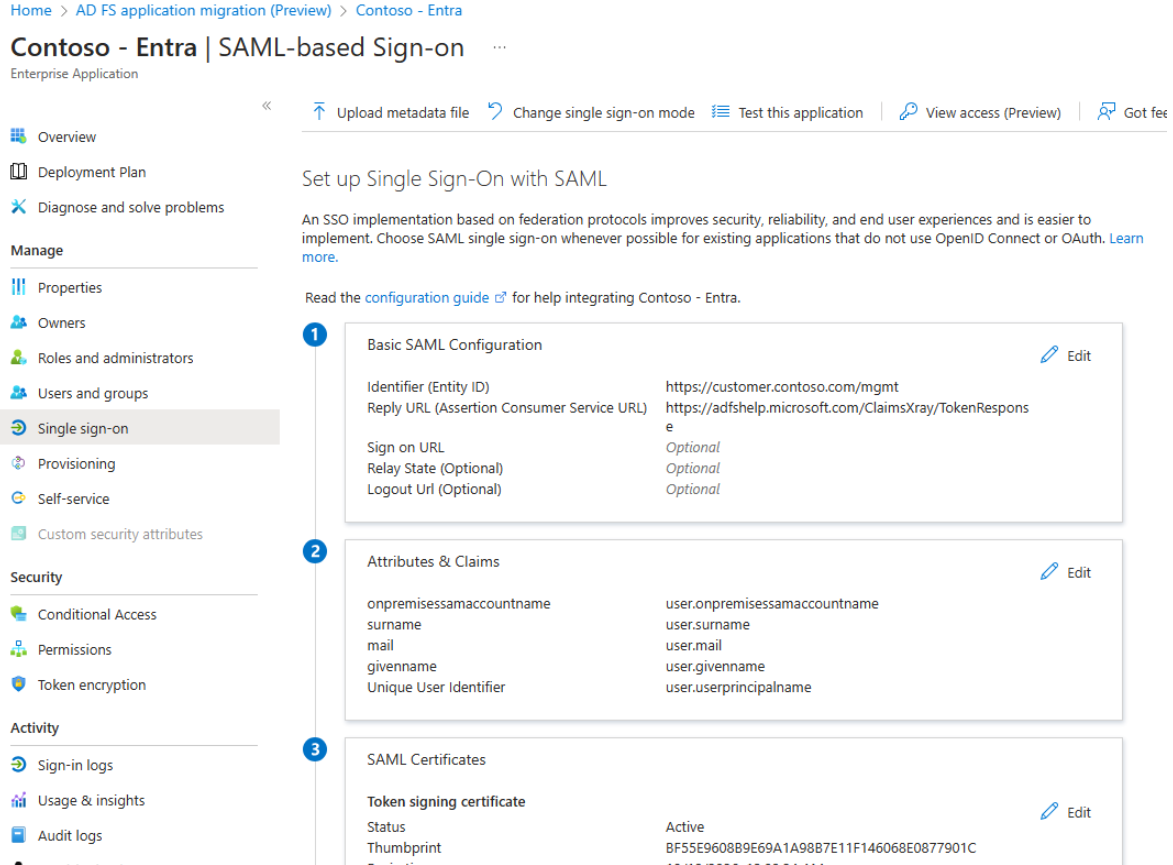Image resolution: width=1173 pixels, height=865 pixels.
Task: Click user.surname claim value
Action: 708,625
